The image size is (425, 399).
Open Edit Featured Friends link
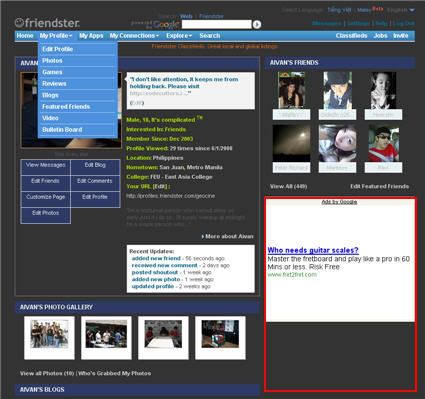coord(379,186)
